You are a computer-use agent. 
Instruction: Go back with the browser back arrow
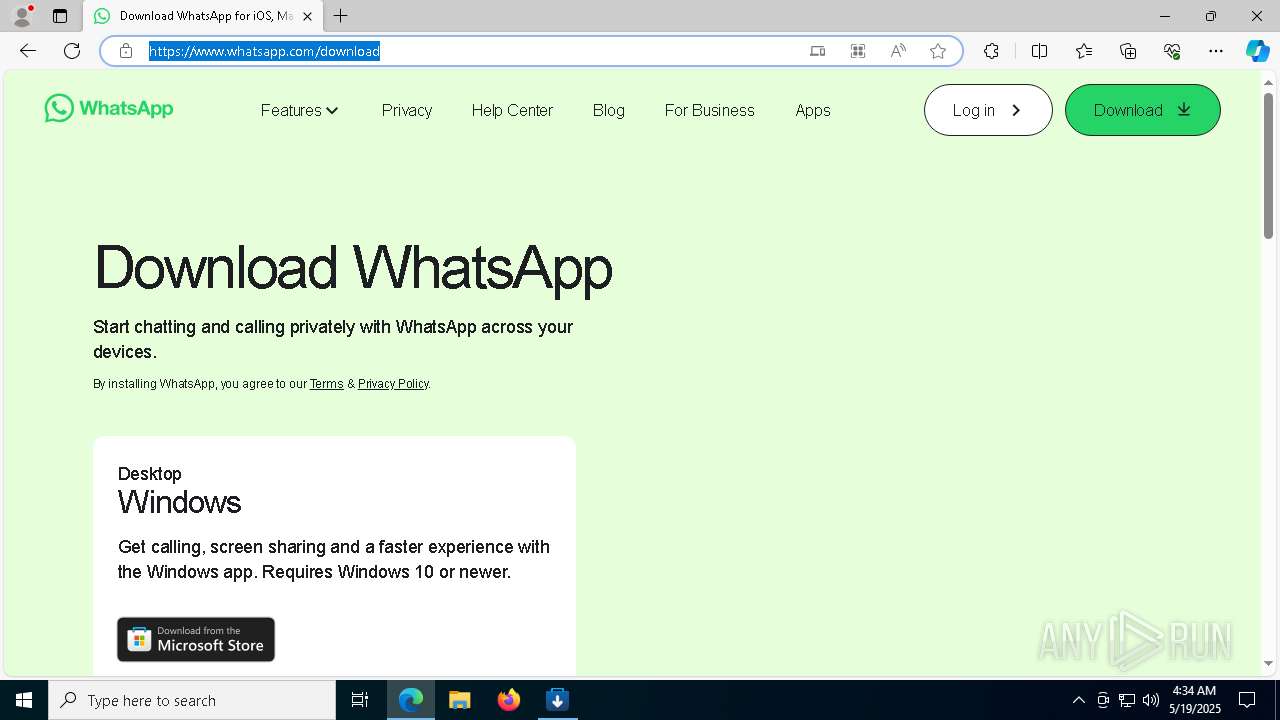(x=28, y=51)
